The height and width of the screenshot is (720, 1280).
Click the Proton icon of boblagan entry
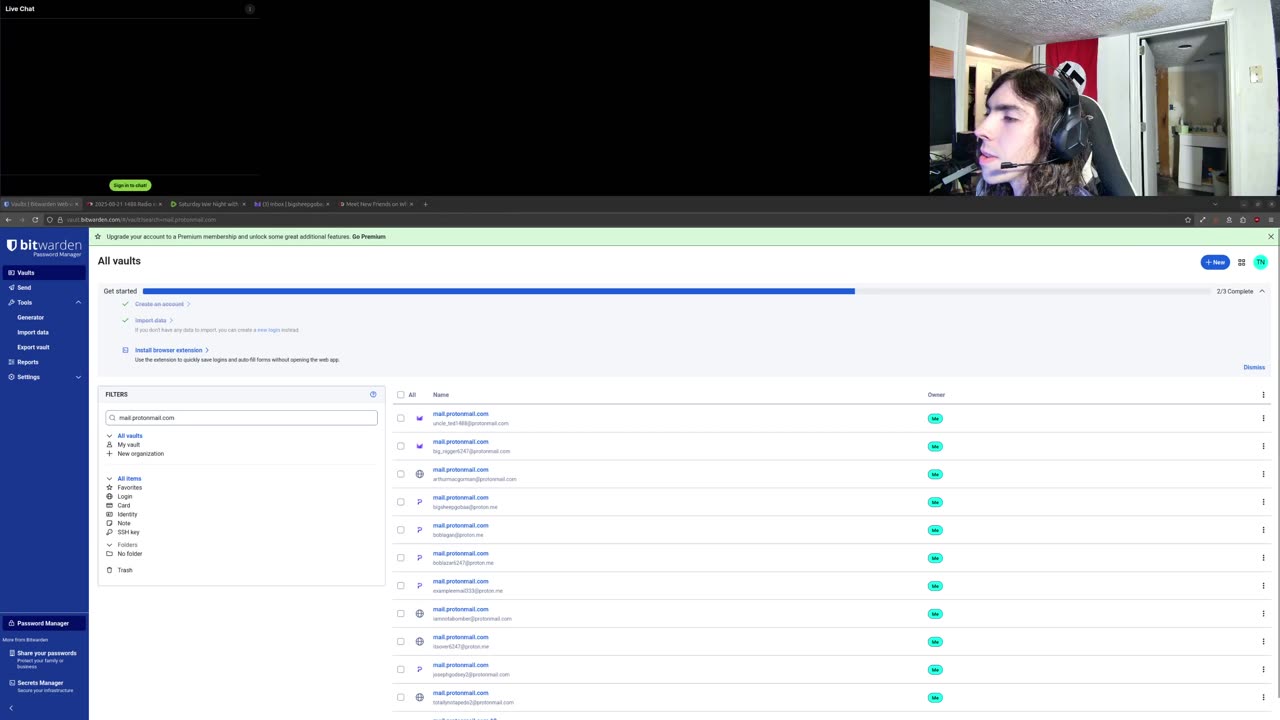(420, 530)
